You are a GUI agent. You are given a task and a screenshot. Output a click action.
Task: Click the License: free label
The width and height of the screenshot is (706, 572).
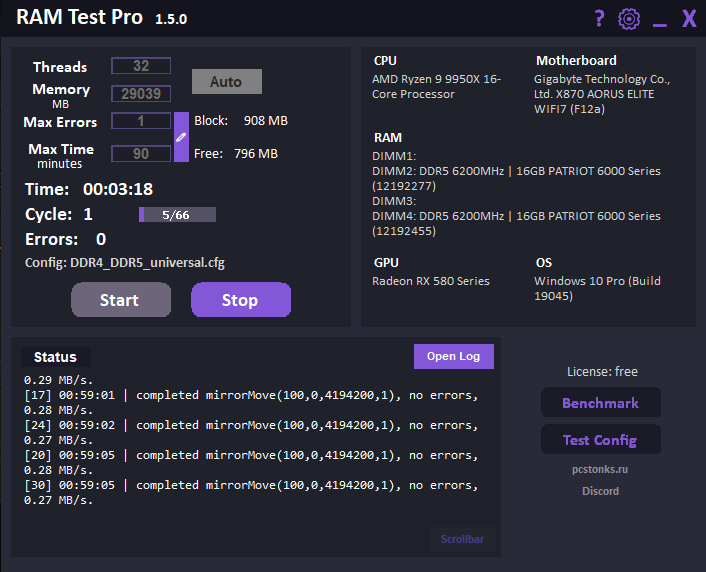(x=602, y=372)
